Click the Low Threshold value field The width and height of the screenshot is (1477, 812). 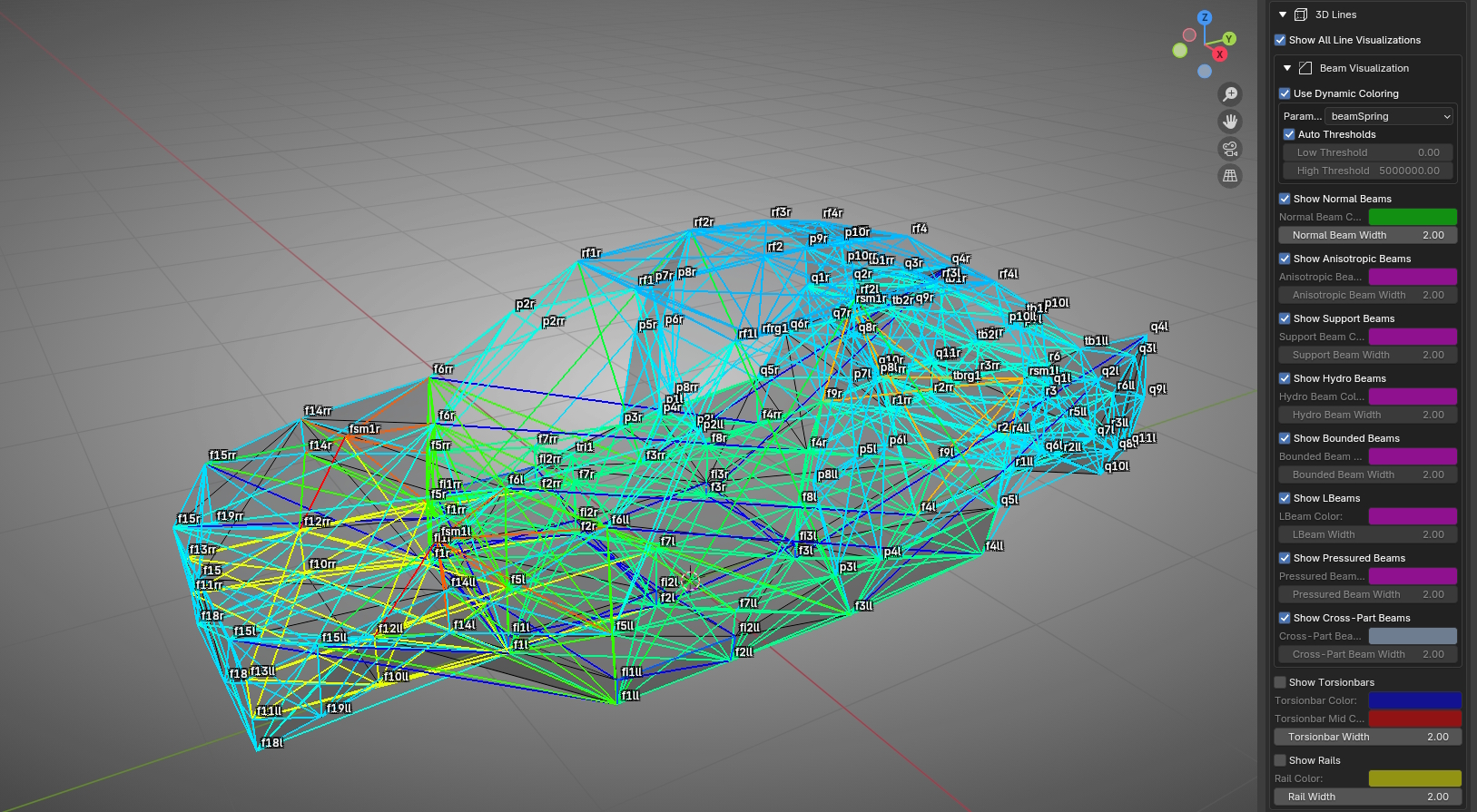pyautogui.click(x=1368, y=152)
